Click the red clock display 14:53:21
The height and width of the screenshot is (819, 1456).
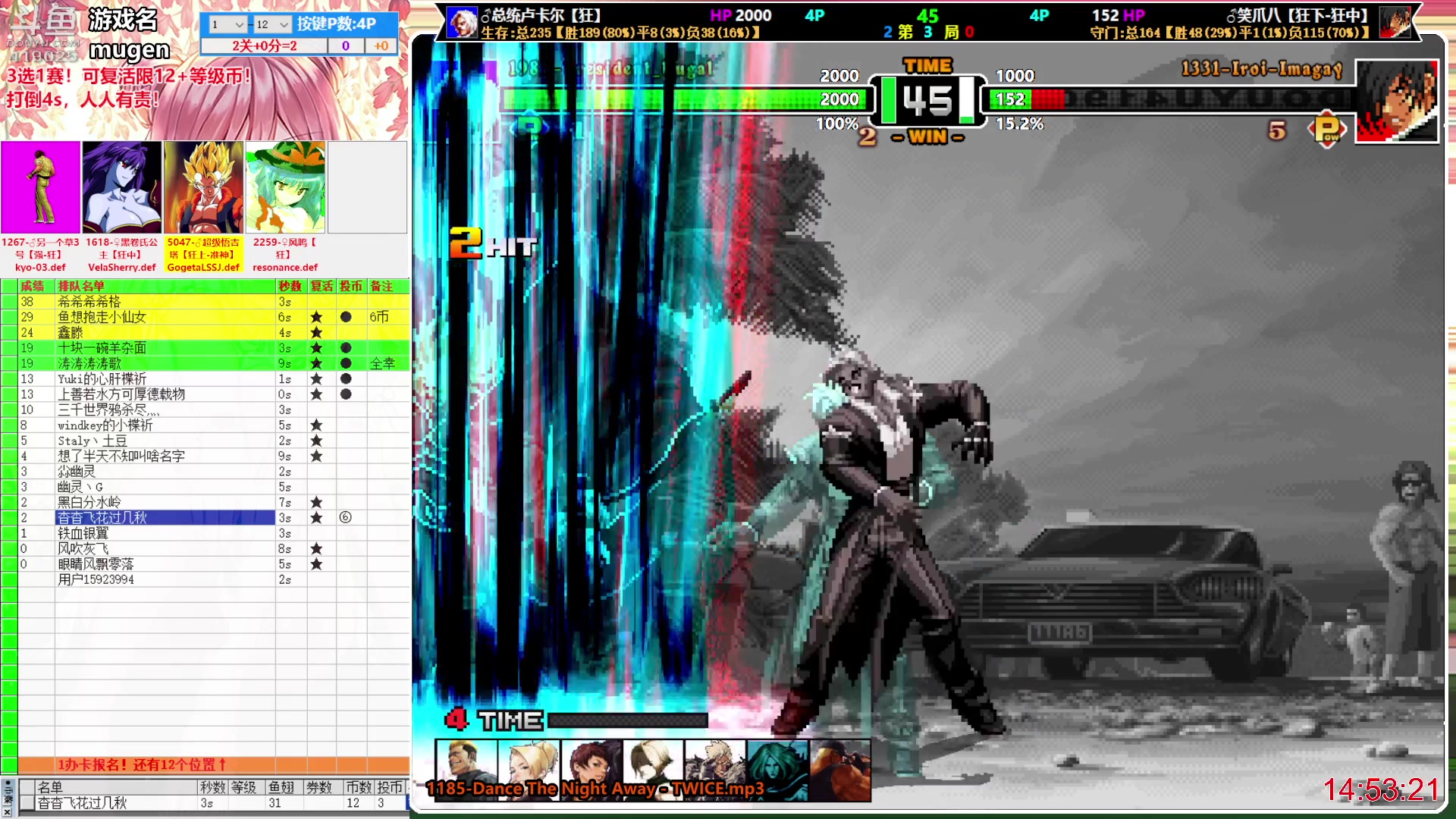pyautogui.click(x=1381, y=789)
